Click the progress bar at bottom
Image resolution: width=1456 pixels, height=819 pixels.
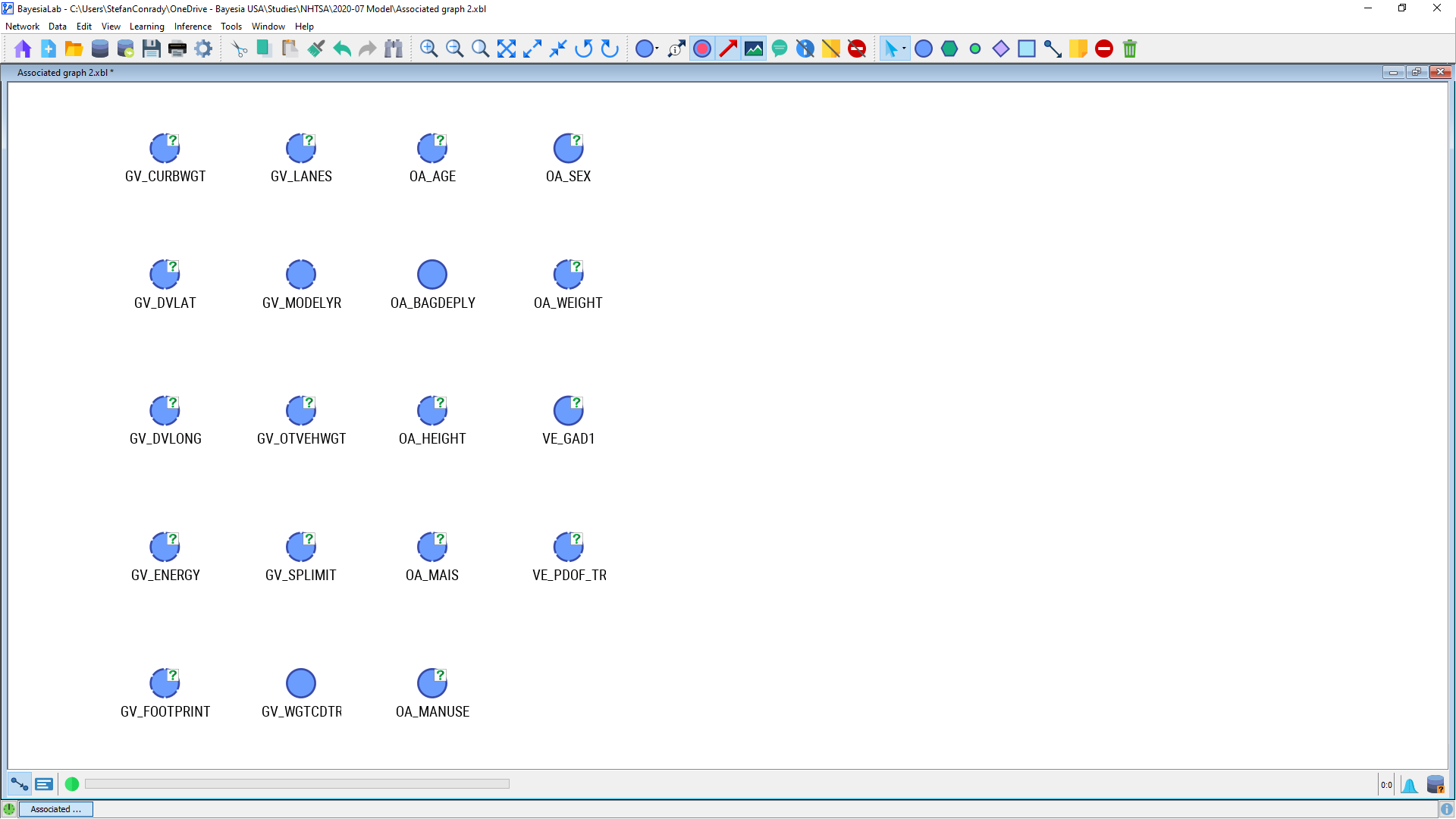(x=297, y=784)
